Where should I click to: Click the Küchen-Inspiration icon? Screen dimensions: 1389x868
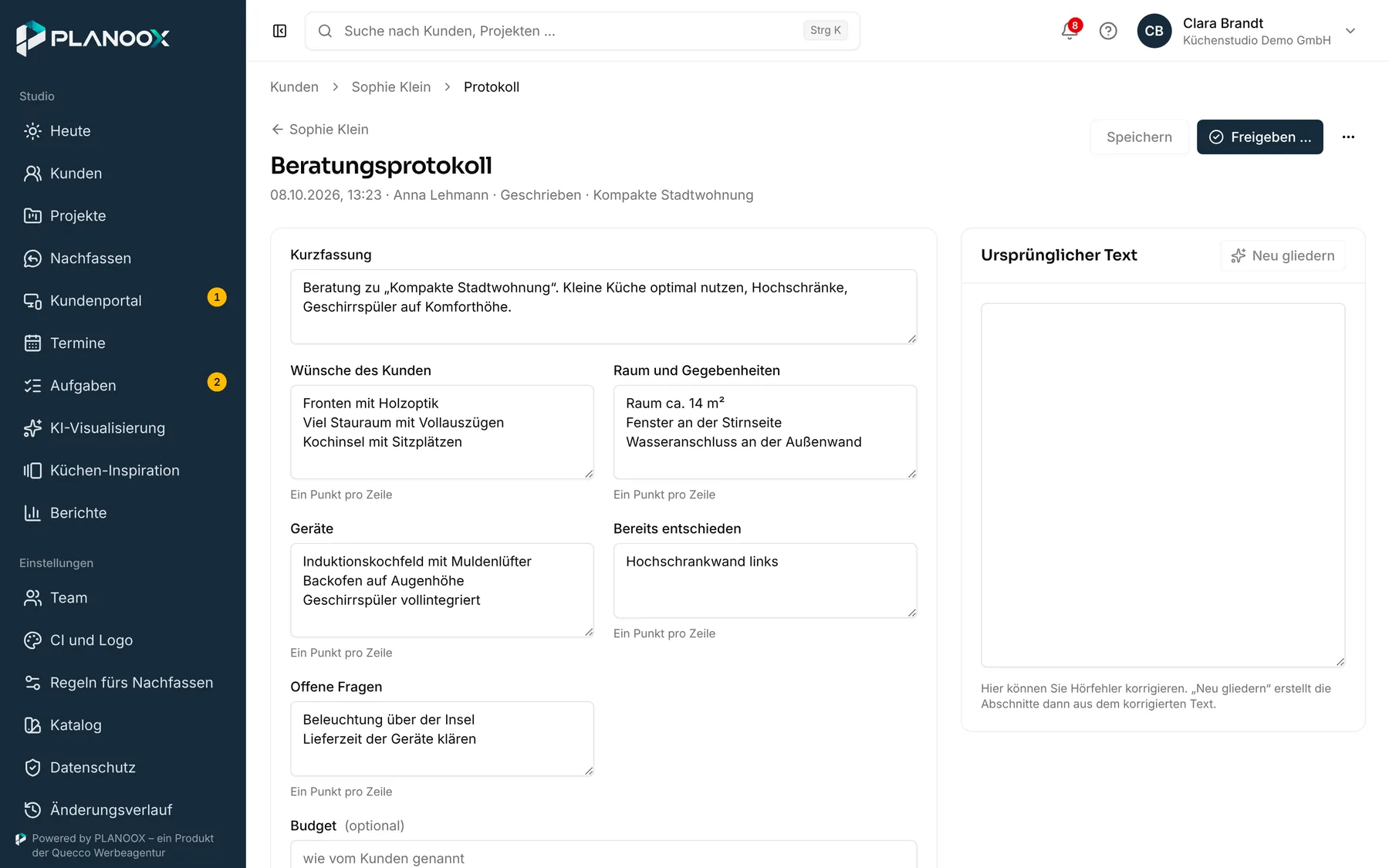(32, 471)
